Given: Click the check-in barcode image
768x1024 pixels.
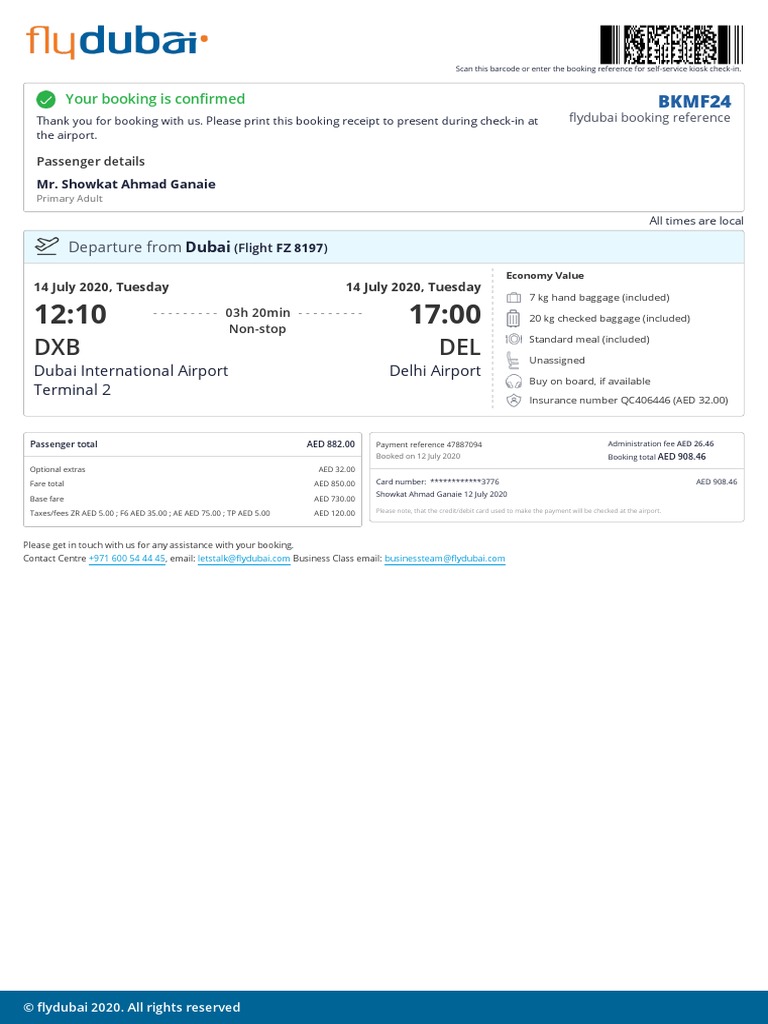Looking at the screenshot, I should (671, 45).
